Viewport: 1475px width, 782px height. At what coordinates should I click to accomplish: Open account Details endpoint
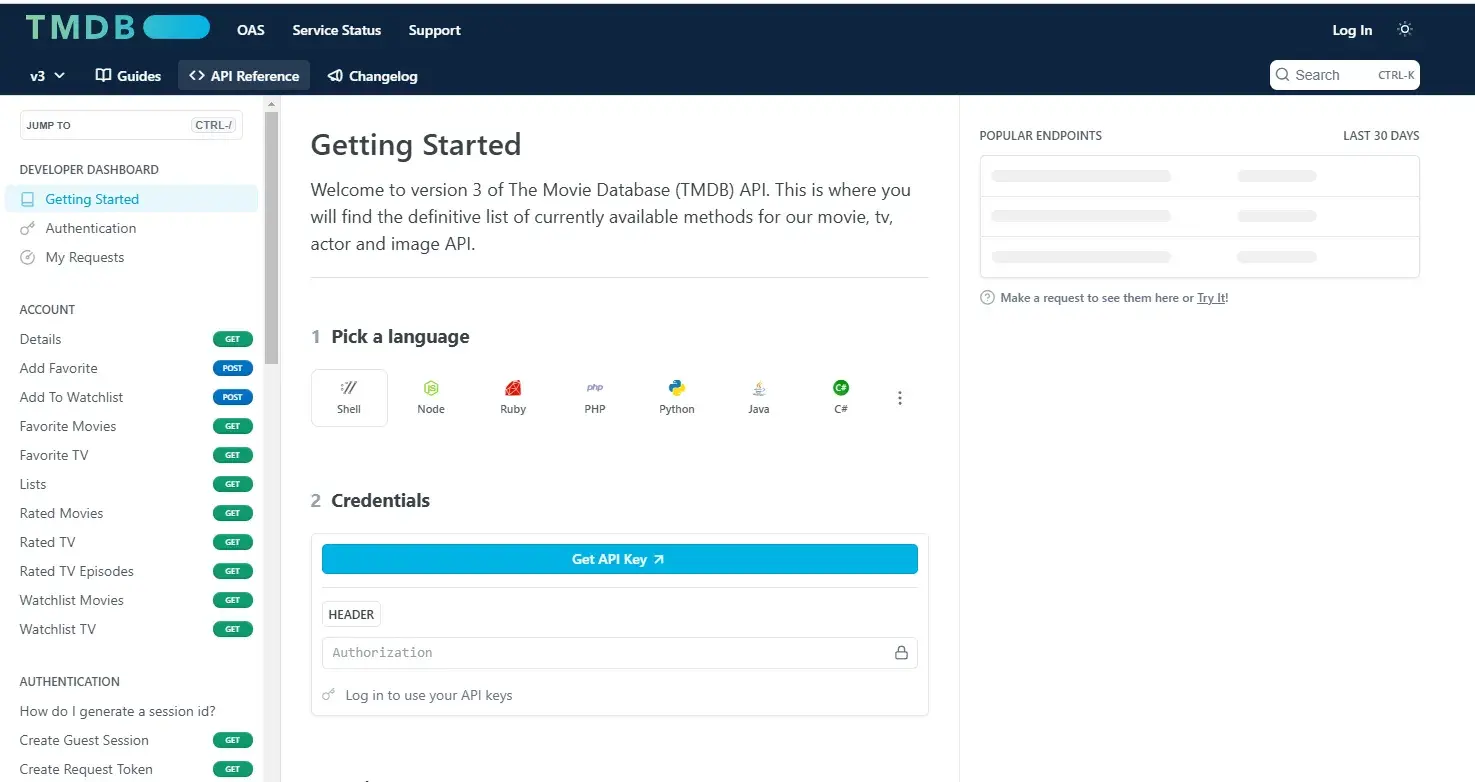point(131,339)
